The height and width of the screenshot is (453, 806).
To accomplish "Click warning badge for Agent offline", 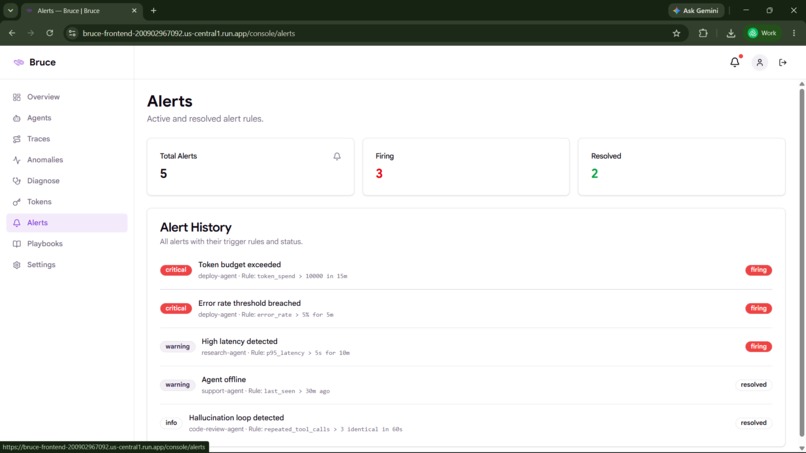I will [x=177, y=385].
